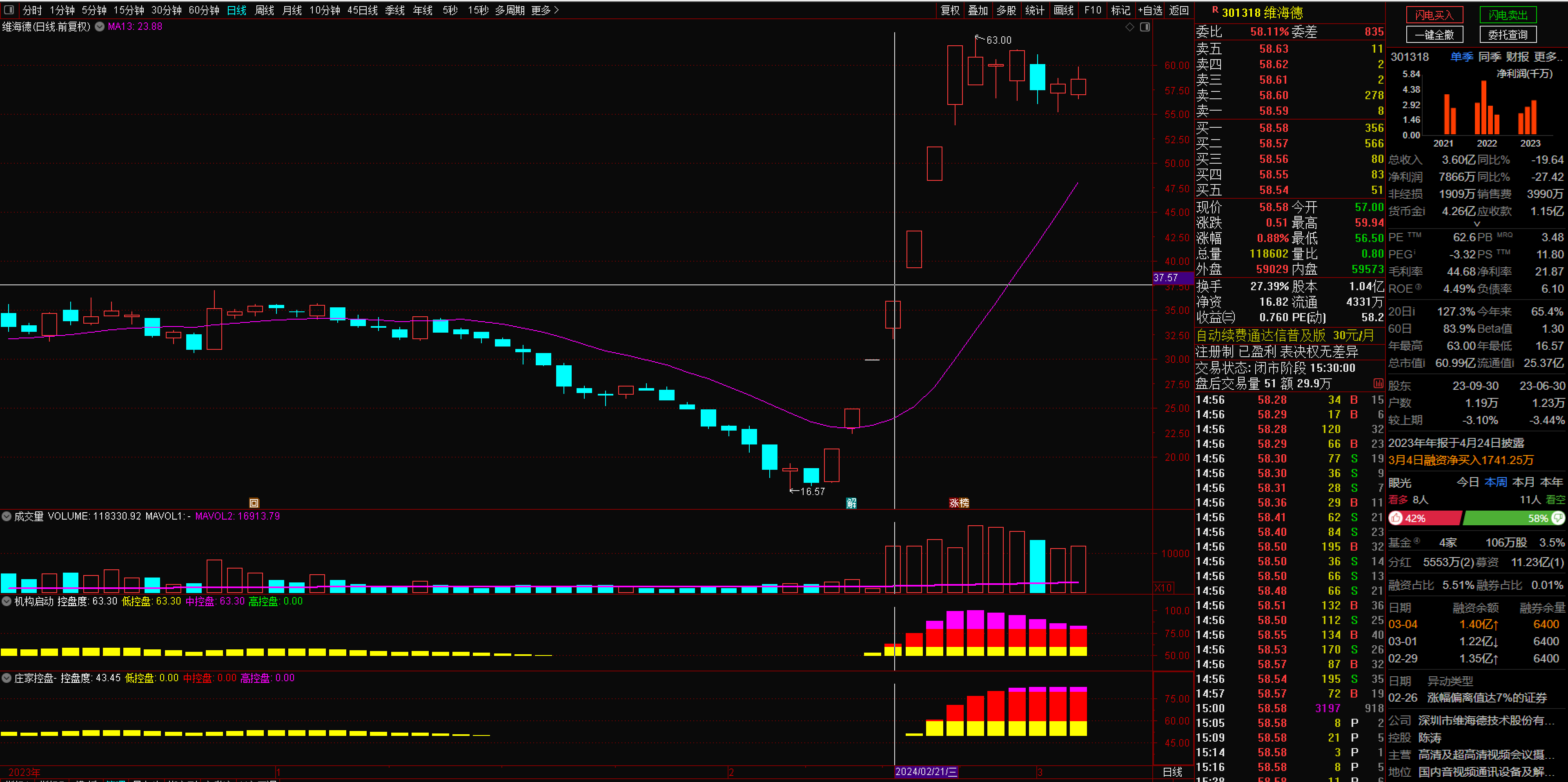This screenshot has width=1568, height=782.
Task: Expand the 庄家控盘 indicator dropdown
Action: (x=7, y=678)
